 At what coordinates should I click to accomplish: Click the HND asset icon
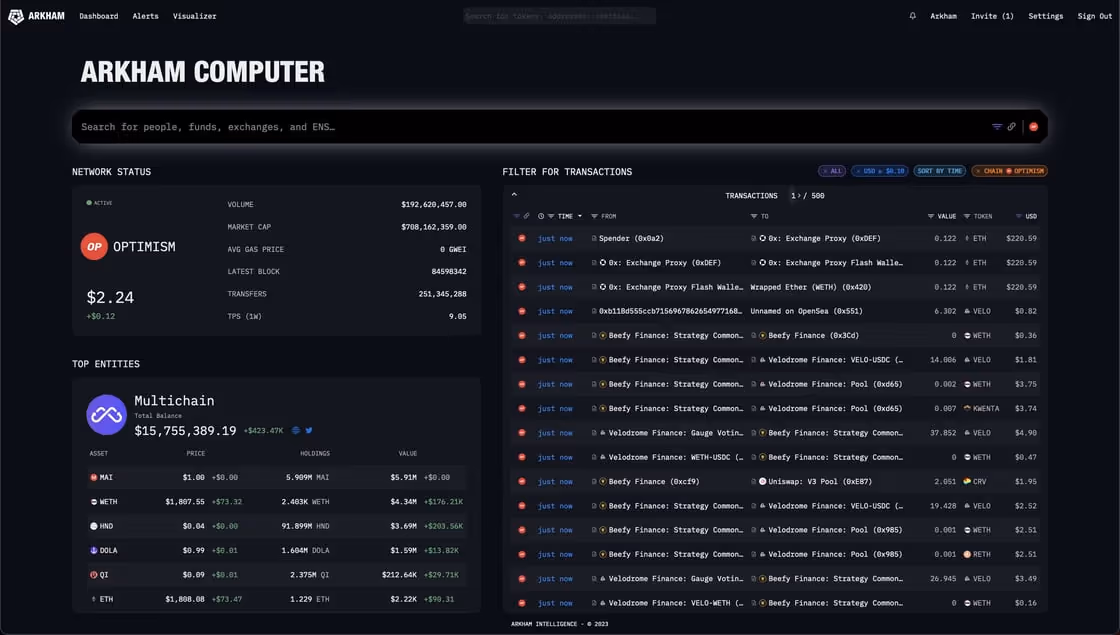coord(94,526)
